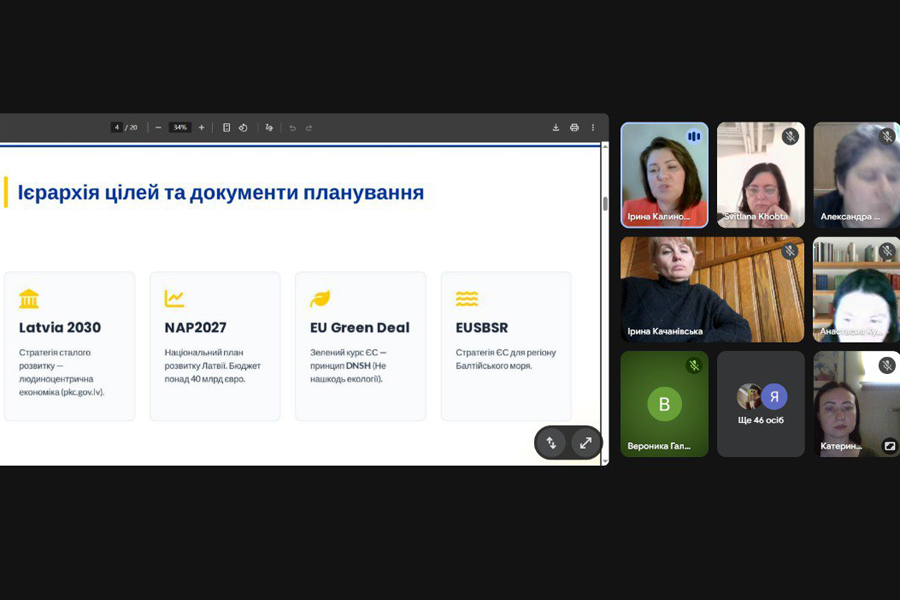The image size is (900, 600).
Task: Click the audio activity indicator on Ірина Калино tile
Action: click(x=694, y=136)
